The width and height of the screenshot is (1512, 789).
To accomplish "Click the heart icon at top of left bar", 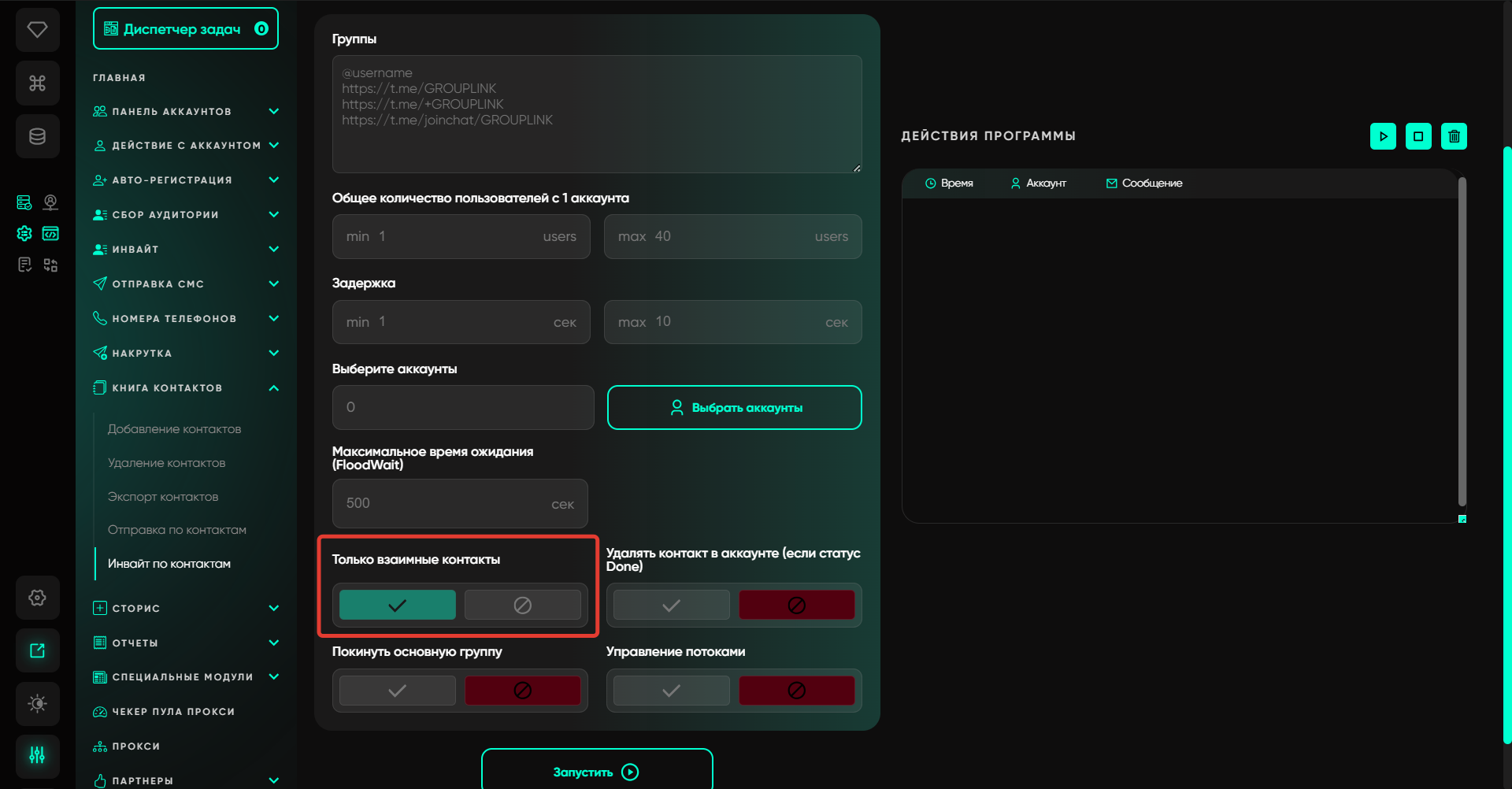I will click(x=37, y=30).
